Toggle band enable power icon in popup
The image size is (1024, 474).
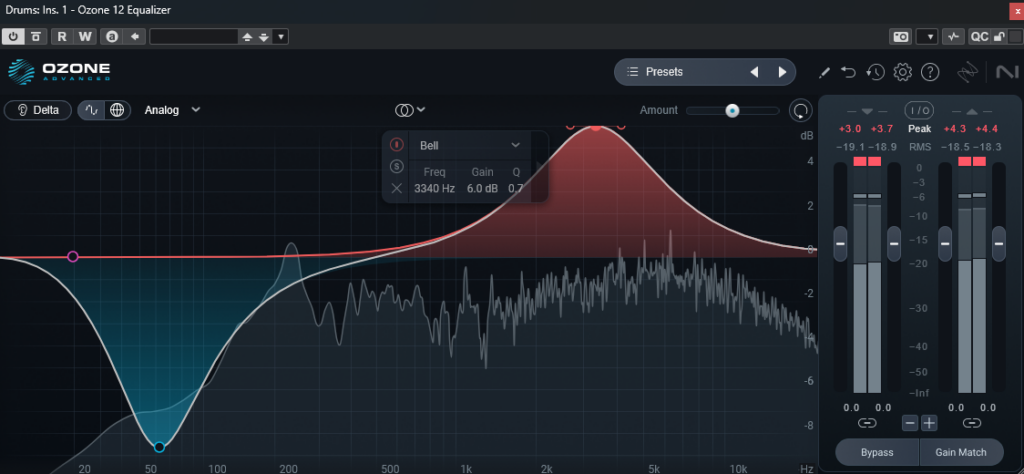(x=396, y=144)
